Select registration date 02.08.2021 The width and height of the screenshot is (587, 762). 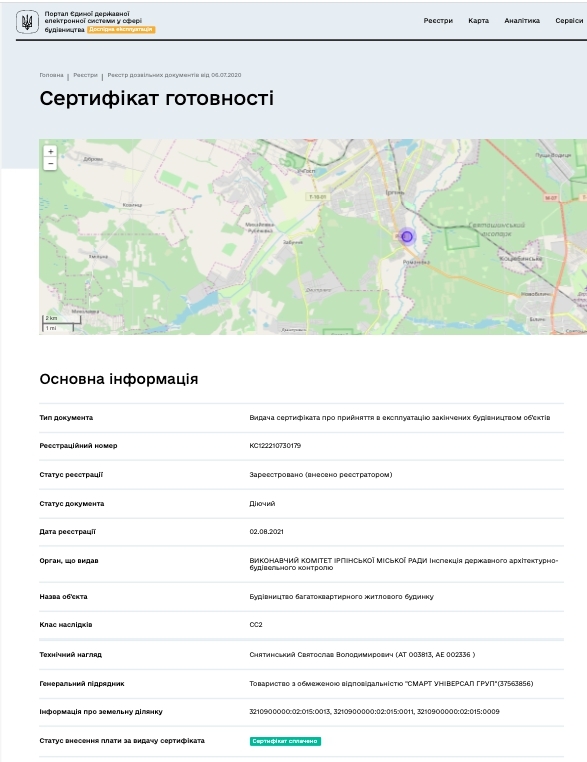pyautogui.click(x=266, y=532)
